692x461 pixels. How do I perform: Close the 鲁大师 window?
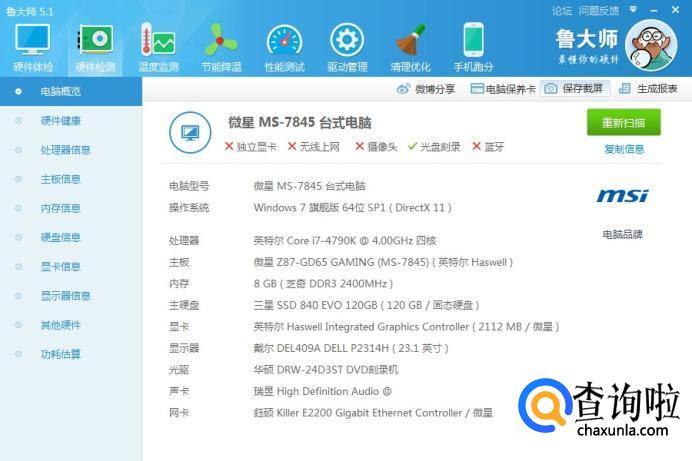(675, 10)
